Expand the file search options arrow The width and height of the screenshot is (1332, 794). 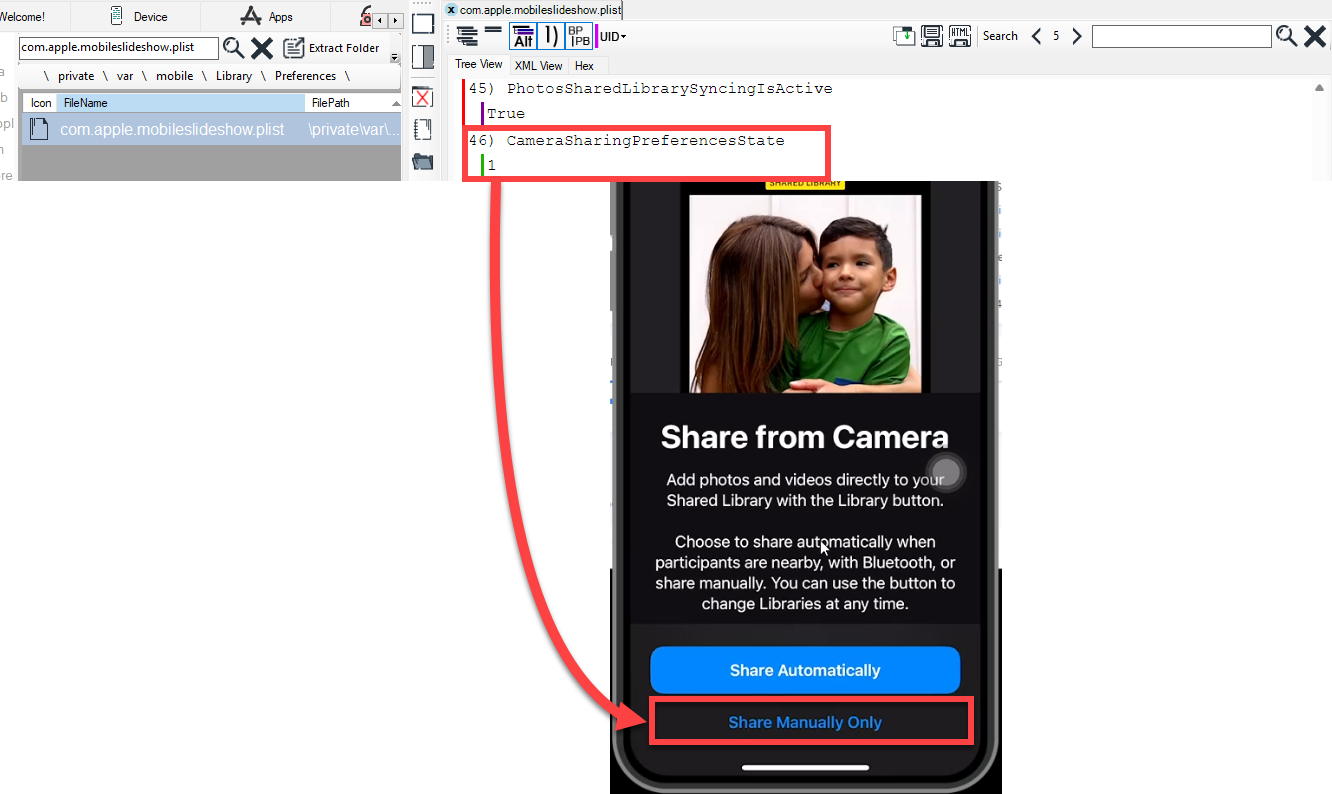(x=394, y=58)
